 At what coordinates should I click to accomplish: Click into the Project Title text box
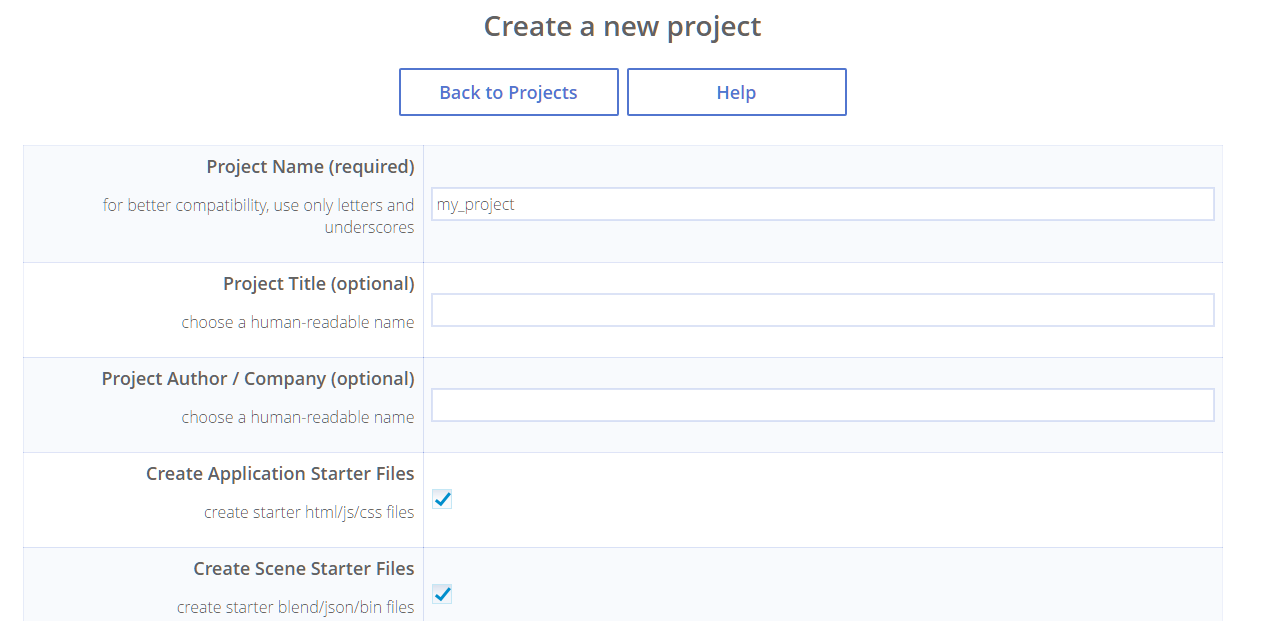pos(822,310)
